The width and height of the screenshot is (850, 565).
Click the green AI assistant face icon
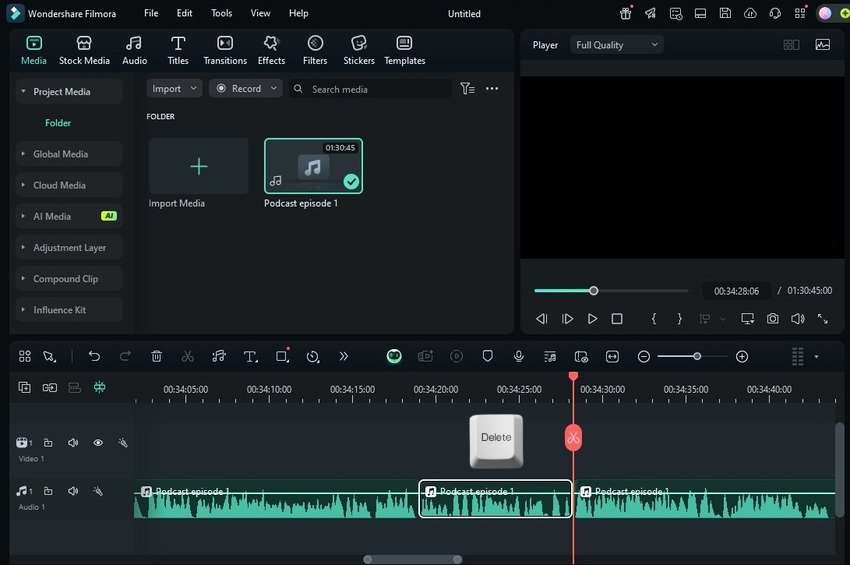coord(394,356)
